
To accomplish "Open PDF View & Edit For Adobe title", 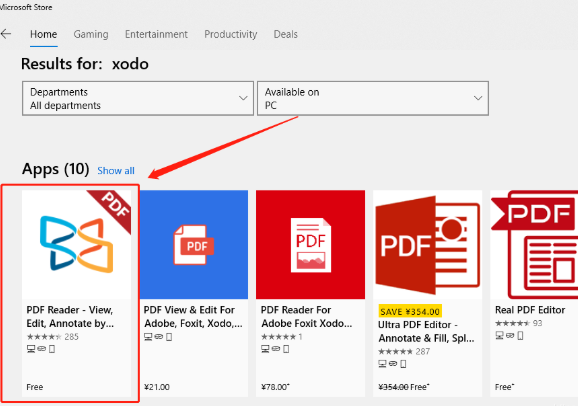I will click(193, 316).
